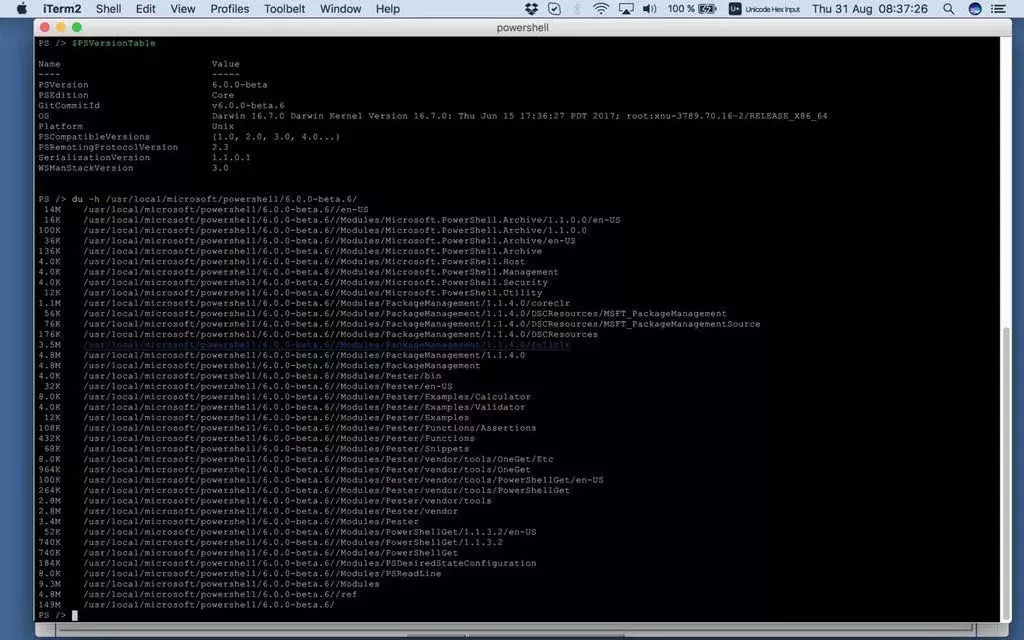The width and height of the screenshot is (1024, 640).
Task: Click the Modules/PSReadLine path line
Action: point(262,573)
